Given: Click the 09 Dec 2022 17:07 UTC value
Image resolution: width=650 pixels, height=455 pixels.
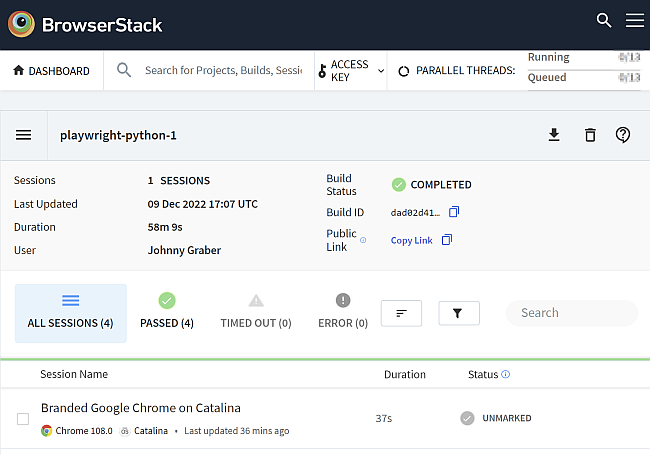Looking at the screenshot, I should coord(202,204).
